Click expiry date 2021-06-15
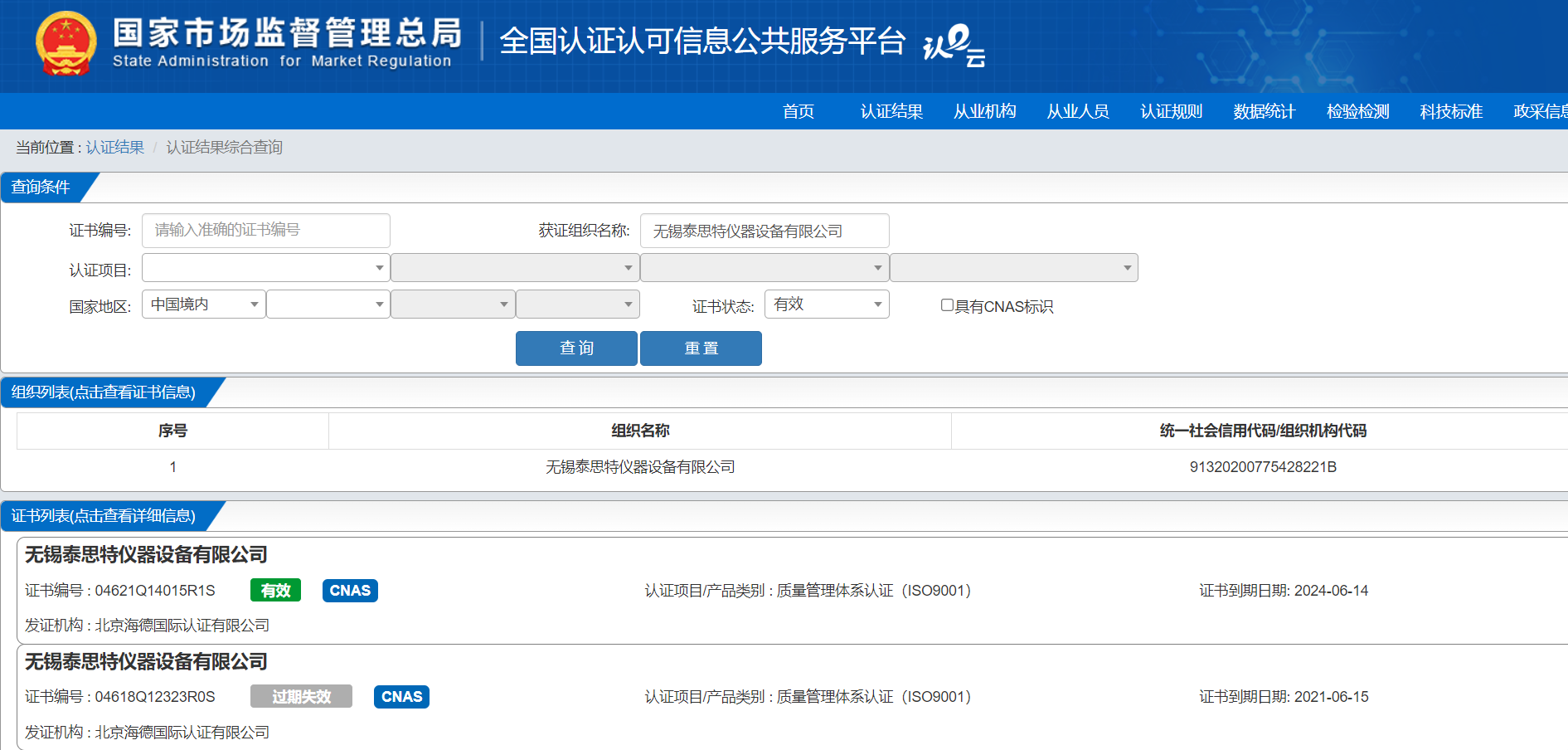The height and width of the screenshot is (750, 1568). pos(1331,697)
